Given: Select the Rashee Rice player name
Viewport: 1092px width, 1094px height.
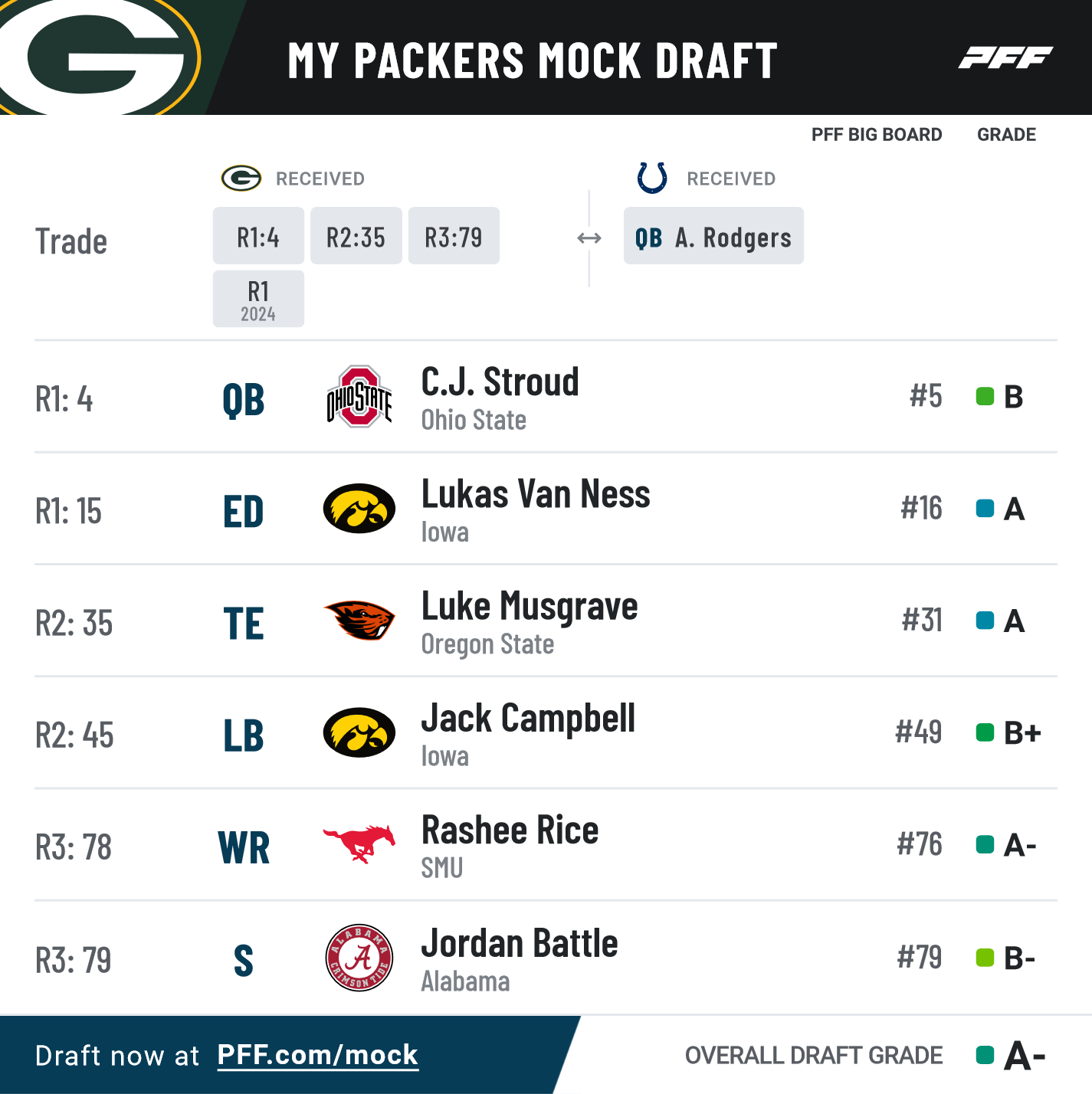Looking at the screenshot, I should (510, 830).
